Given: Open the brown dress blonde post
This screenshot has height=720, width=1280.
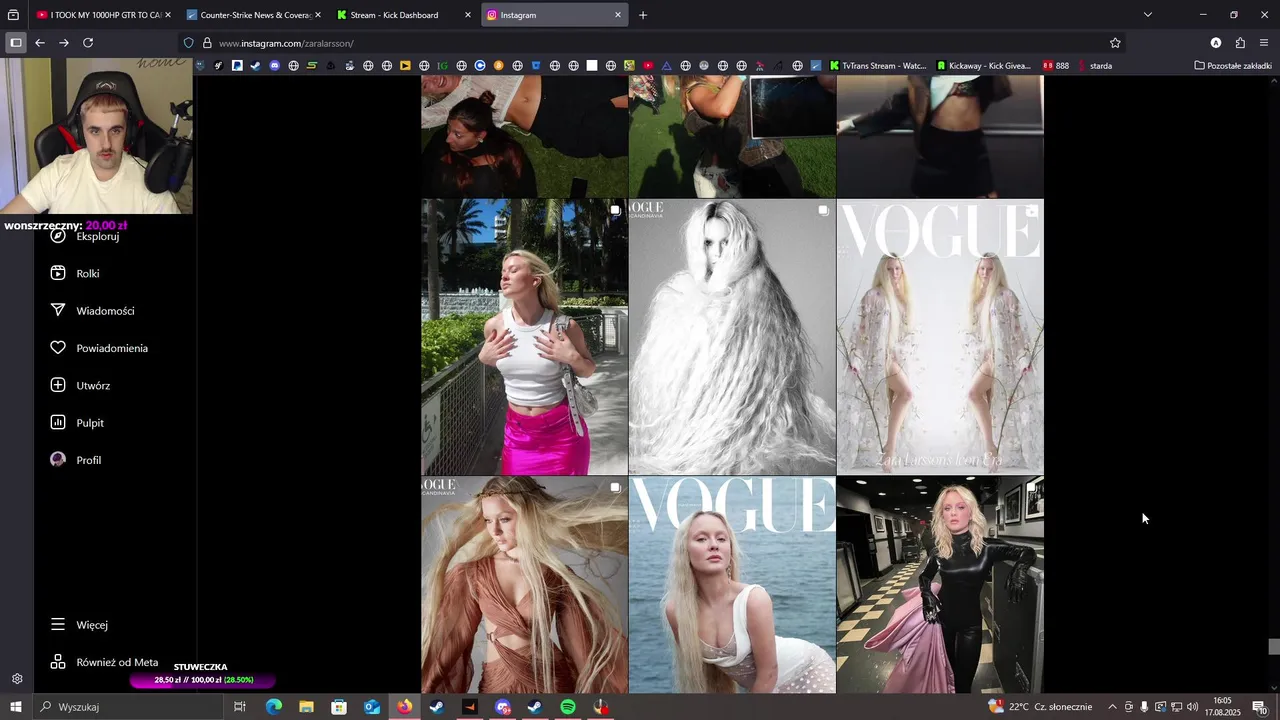Looking at the screenshot, I should pos(525,585).
